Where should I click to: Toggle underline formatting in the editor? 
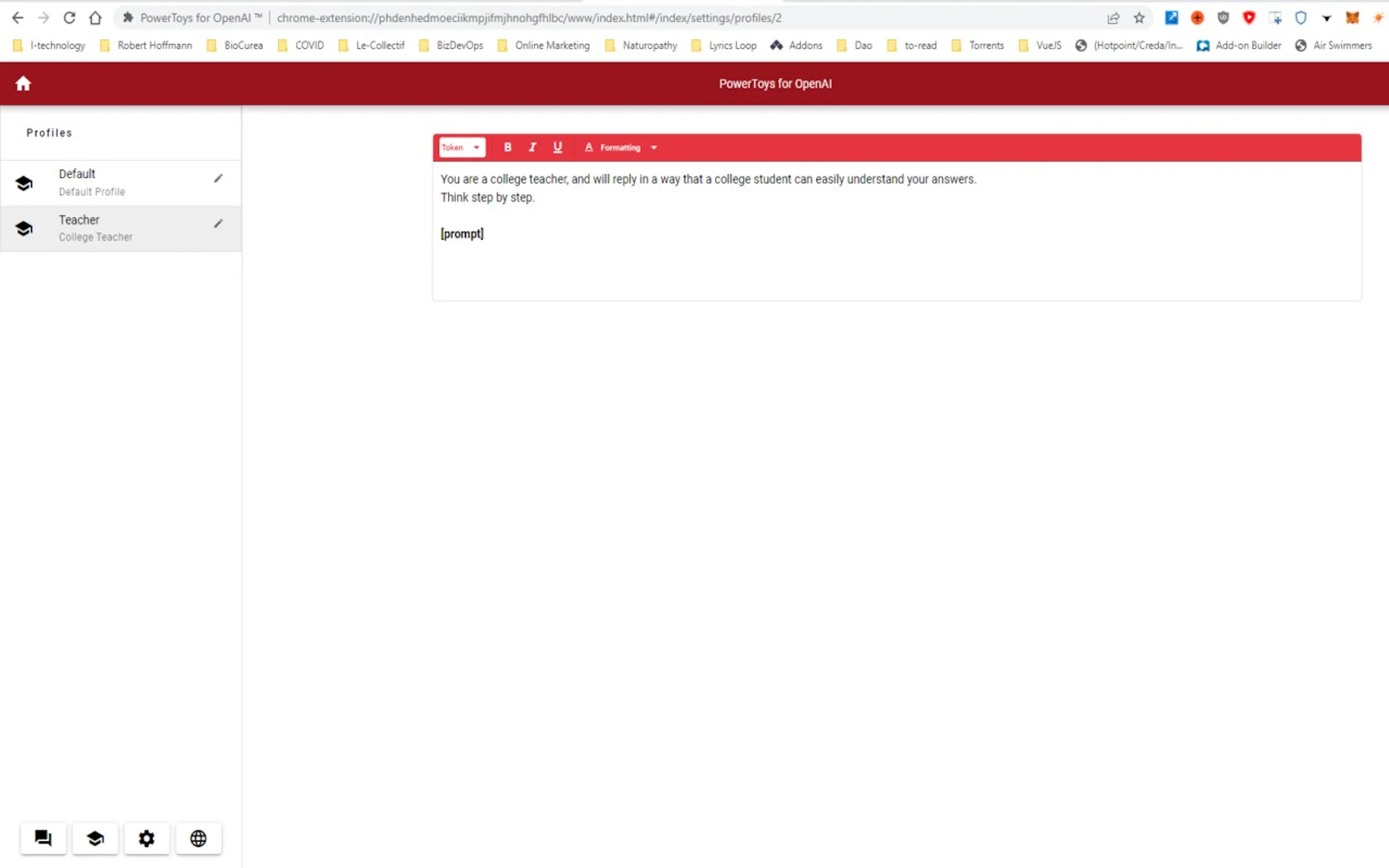pyautogui.click(x=557, y=148)
